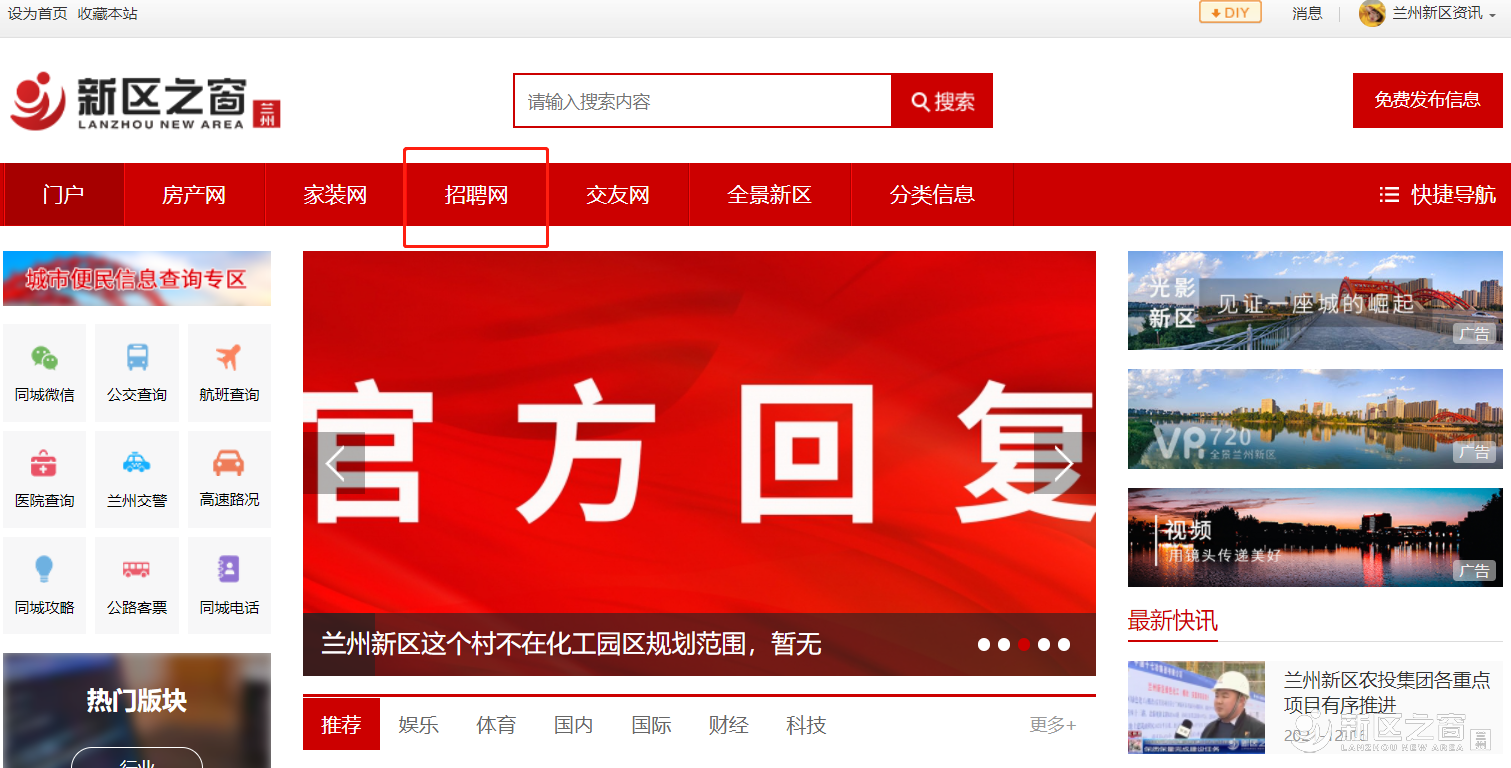Click the 搜索 search button
1511x768 pixels.
(x=942, y=101)
